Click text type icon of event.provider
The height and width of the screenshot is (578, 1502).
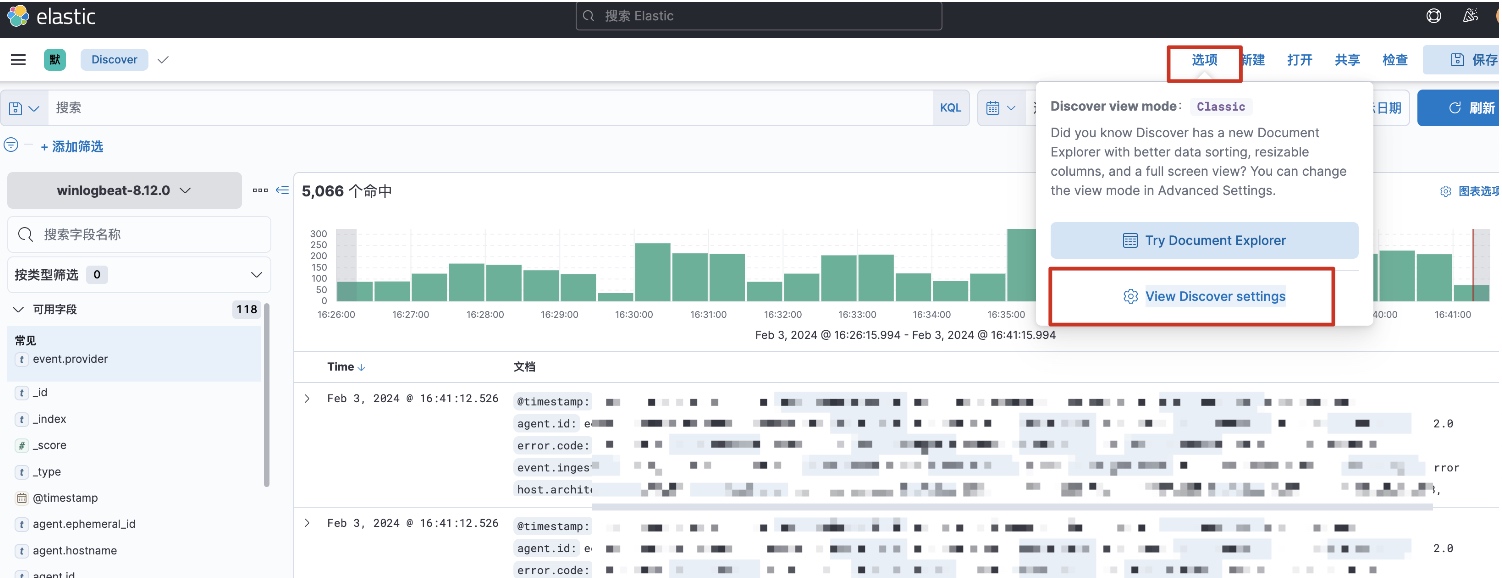tap(22, 359)
